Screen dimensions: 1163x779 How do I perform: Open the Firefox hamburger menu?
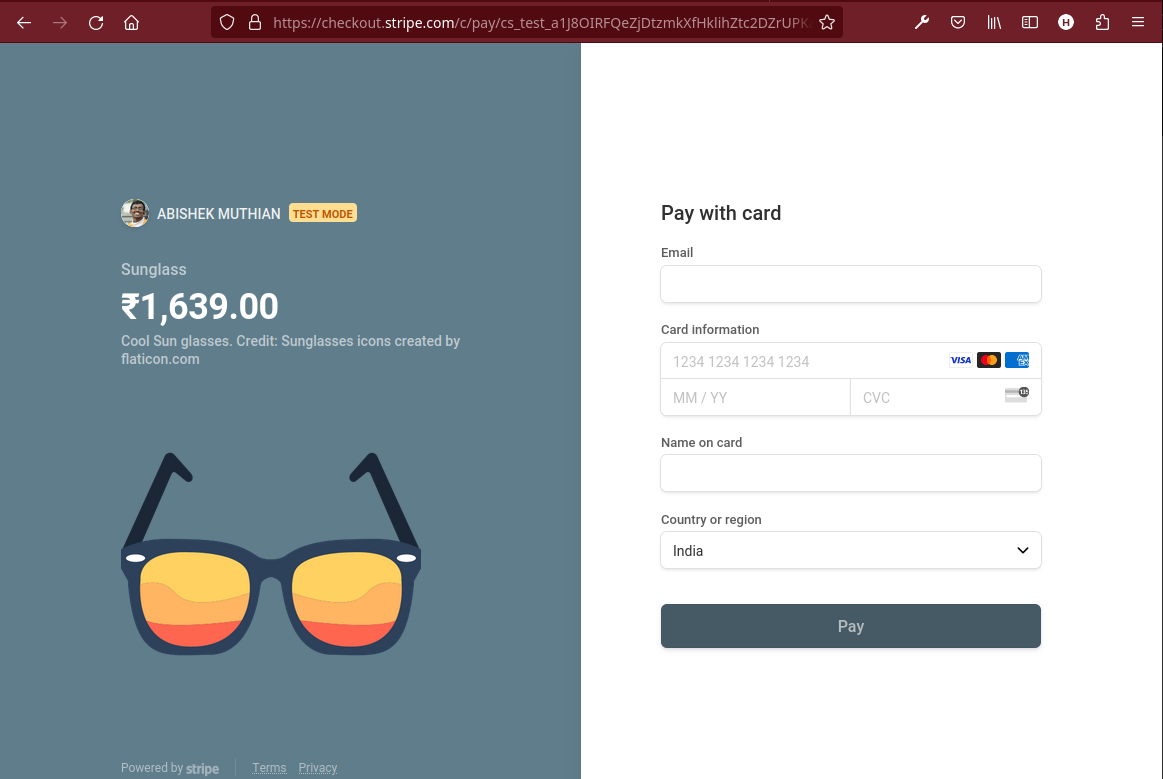click(x=1138, y=21)
